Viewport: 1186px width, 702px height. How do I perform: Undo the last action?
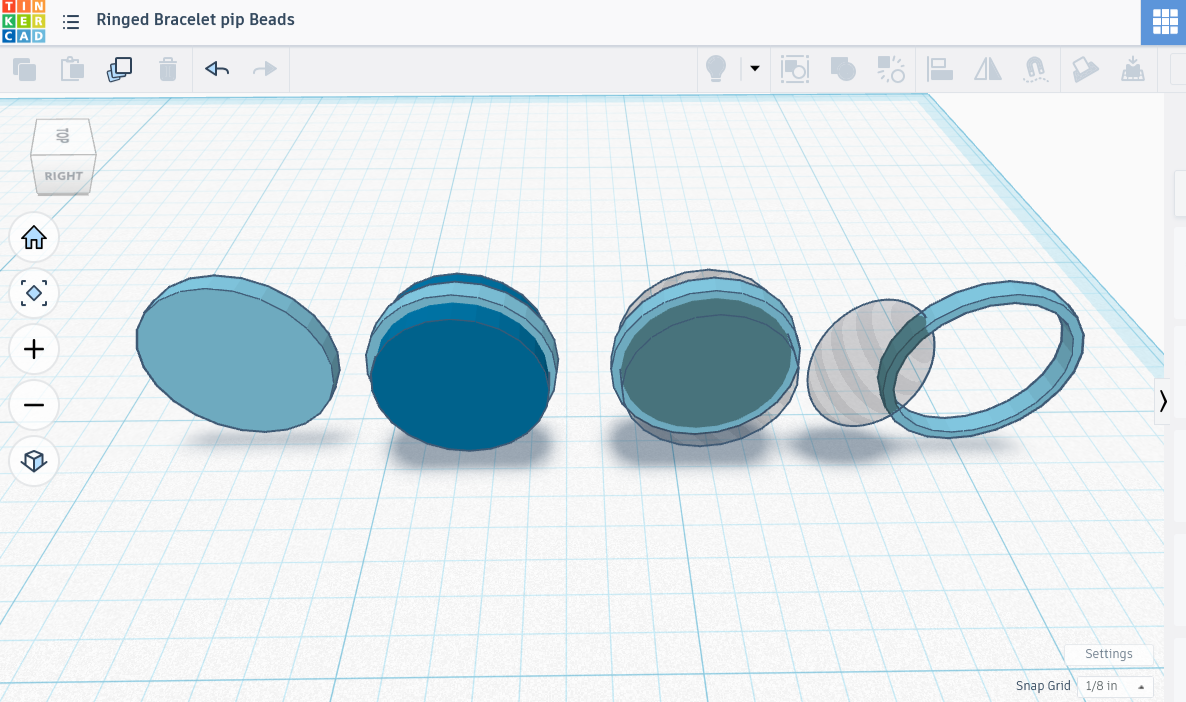[x=216, y=69]
